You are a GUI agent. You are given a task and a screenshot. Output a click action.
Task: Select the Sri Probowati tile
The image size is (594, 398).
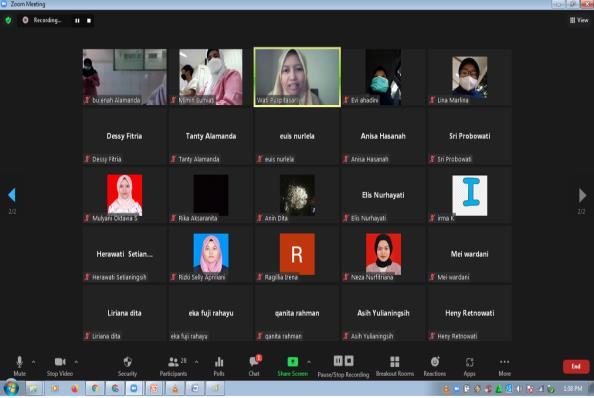point(470,136)
